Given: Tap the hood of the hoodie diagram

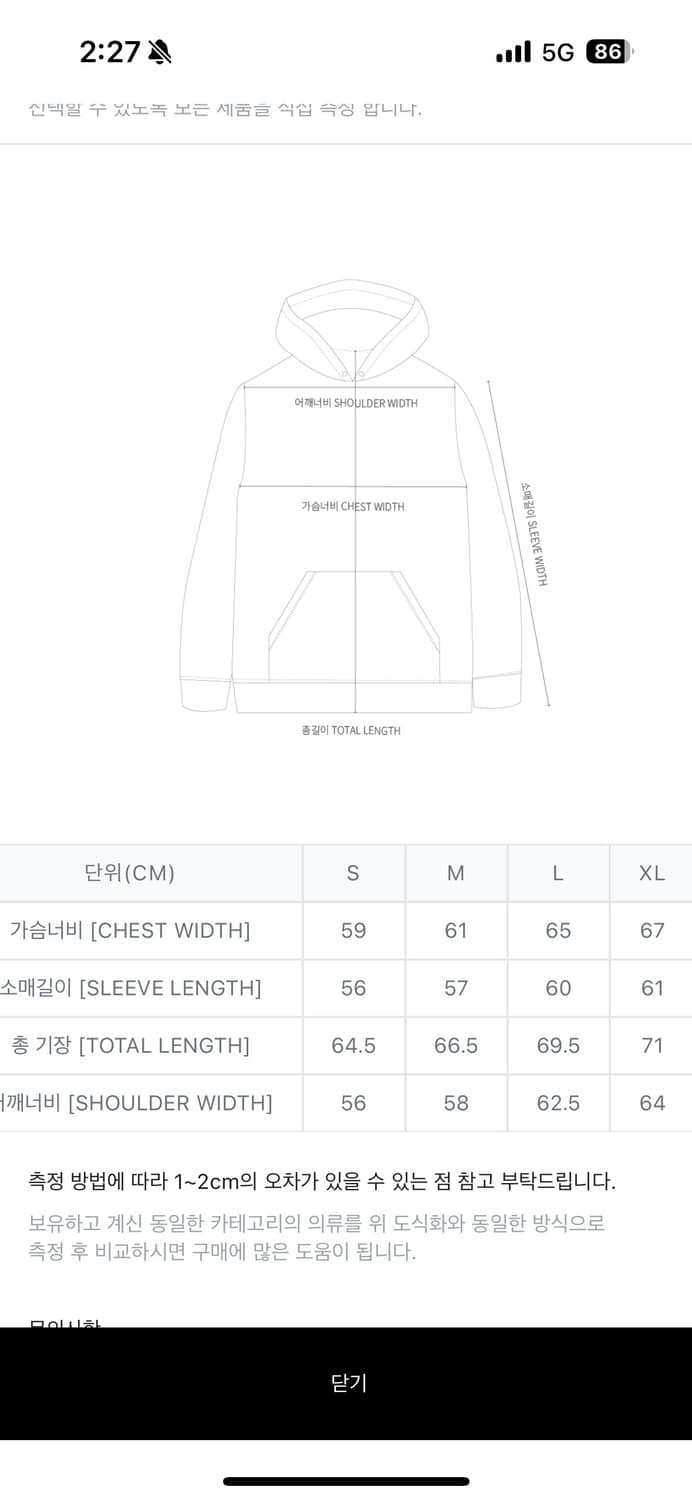Looking at the screenshot, I should point(352,318).
